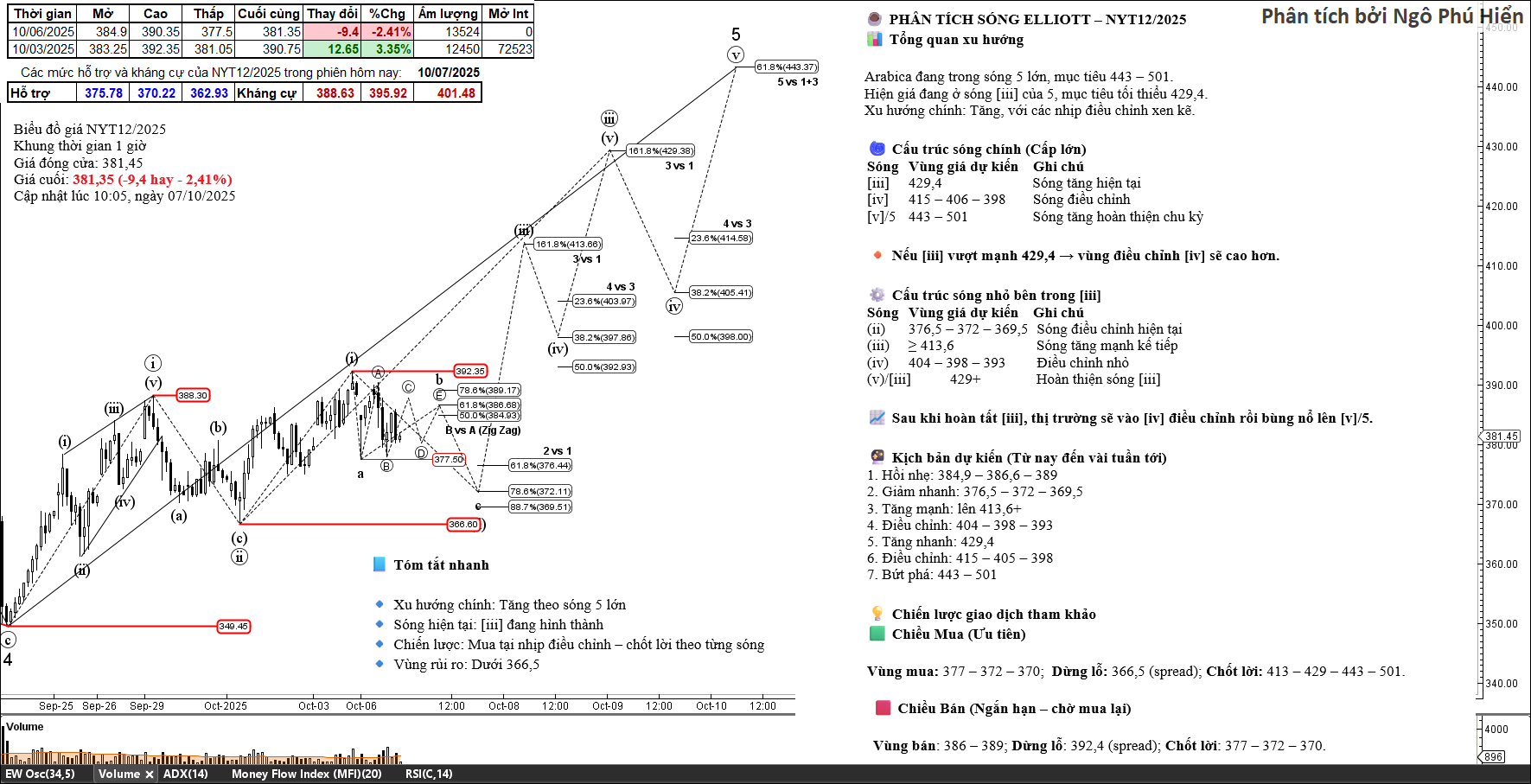Select the 392.35 red price label
The image size is (1531, 784).
(x=470, y=371)
